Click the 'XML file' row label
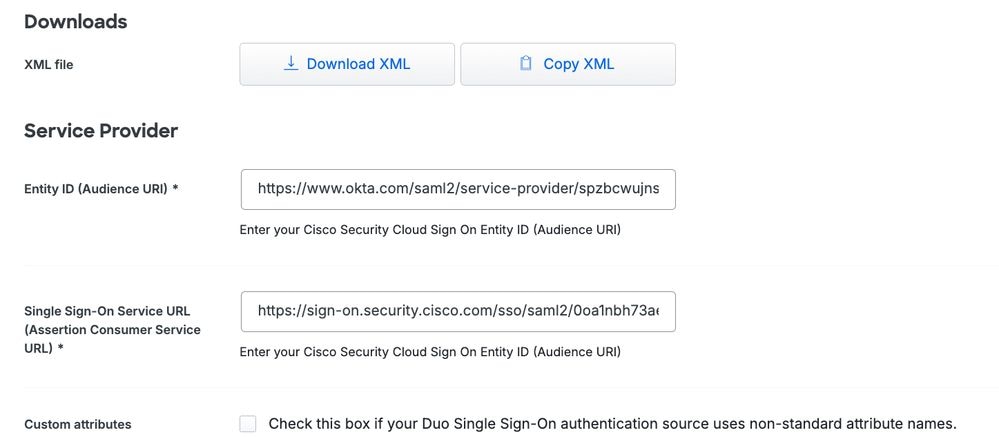Viewport: 999px width, 437px height. click(48, 65)
